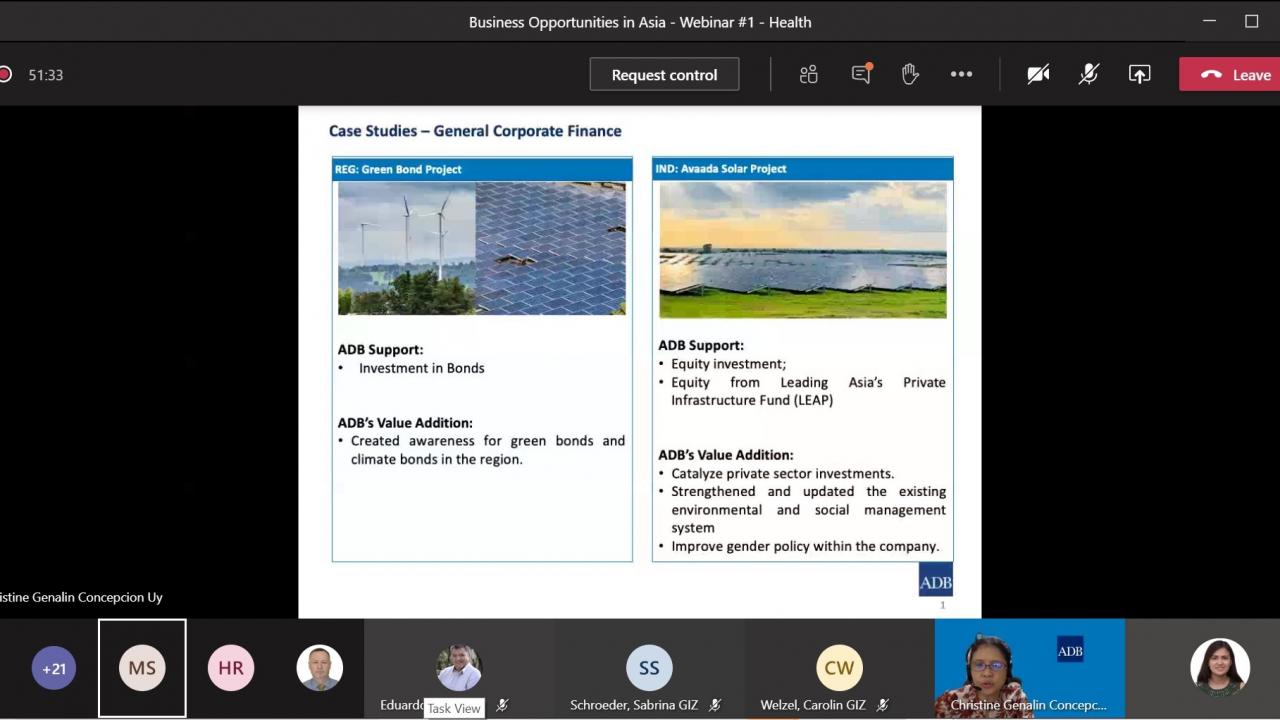Open More actions ellipsis menu
This screenshot has height=720, width=1280.
(961, 74)
